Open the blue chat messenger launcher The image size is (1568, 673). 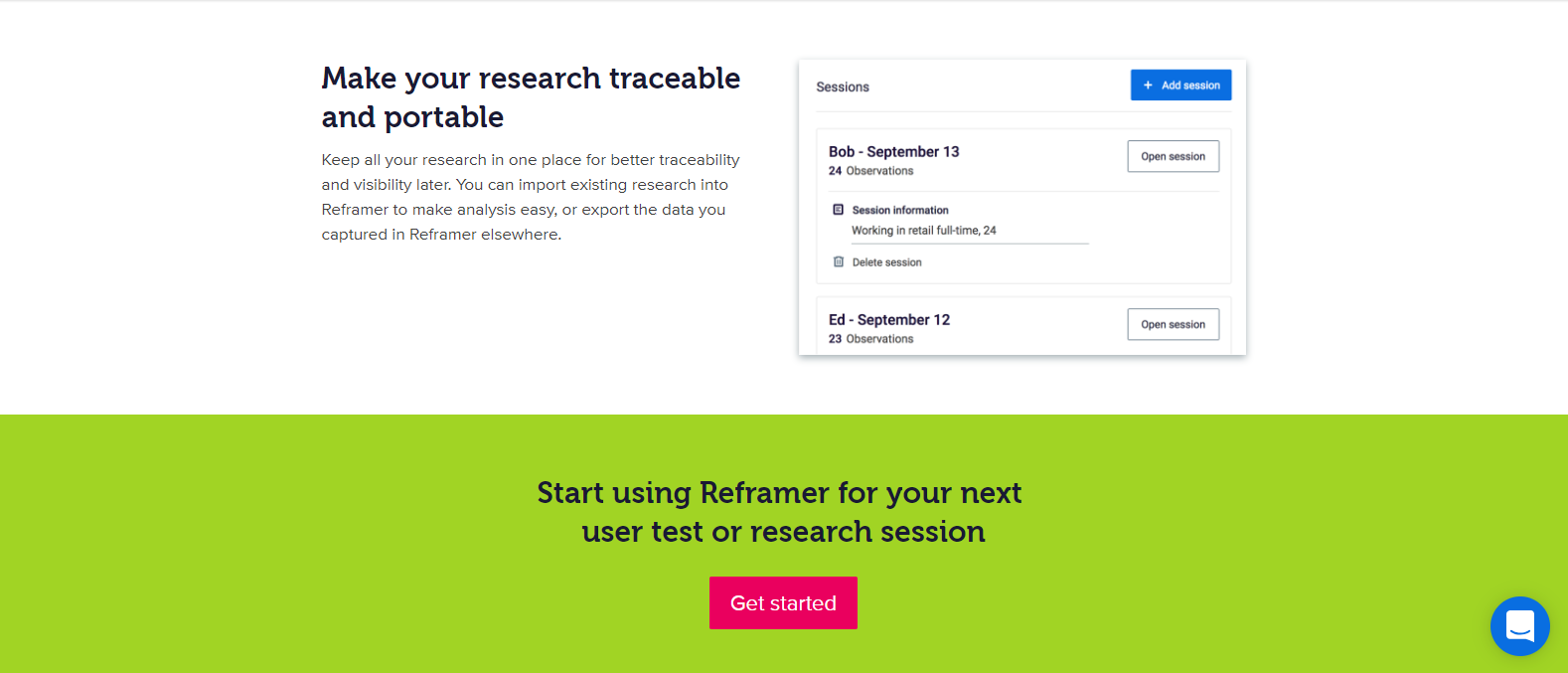coord(1519,626)
